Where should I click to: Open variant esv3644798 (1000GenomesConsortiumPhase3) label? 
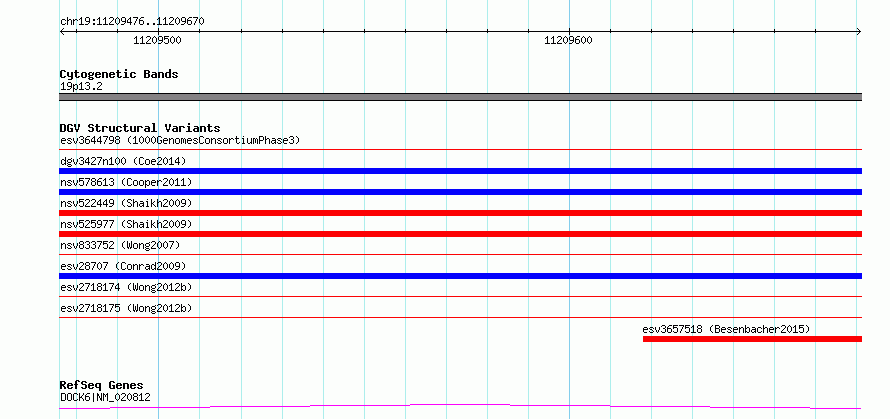180,140
